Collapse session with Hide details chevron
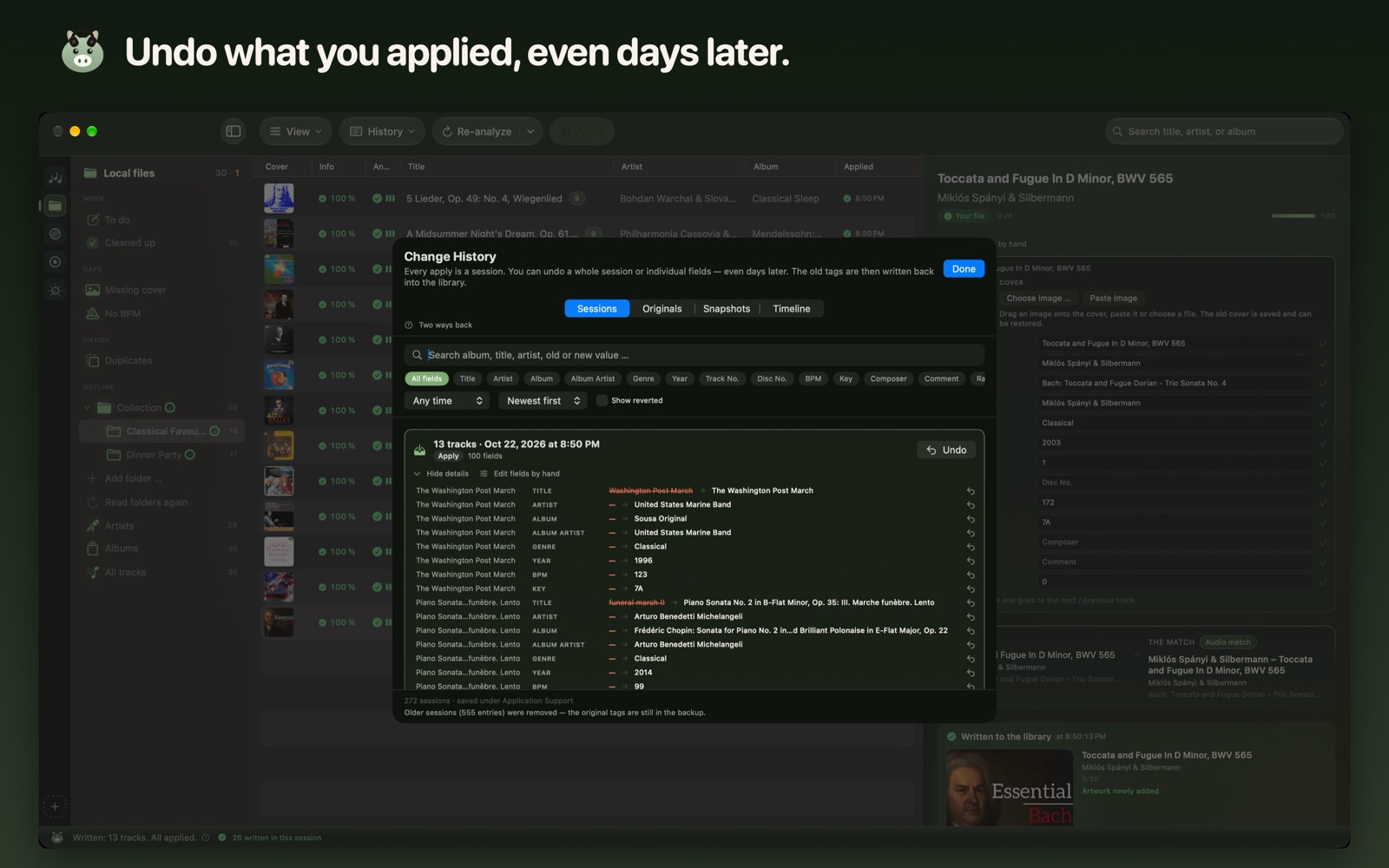 click(417, 474)
